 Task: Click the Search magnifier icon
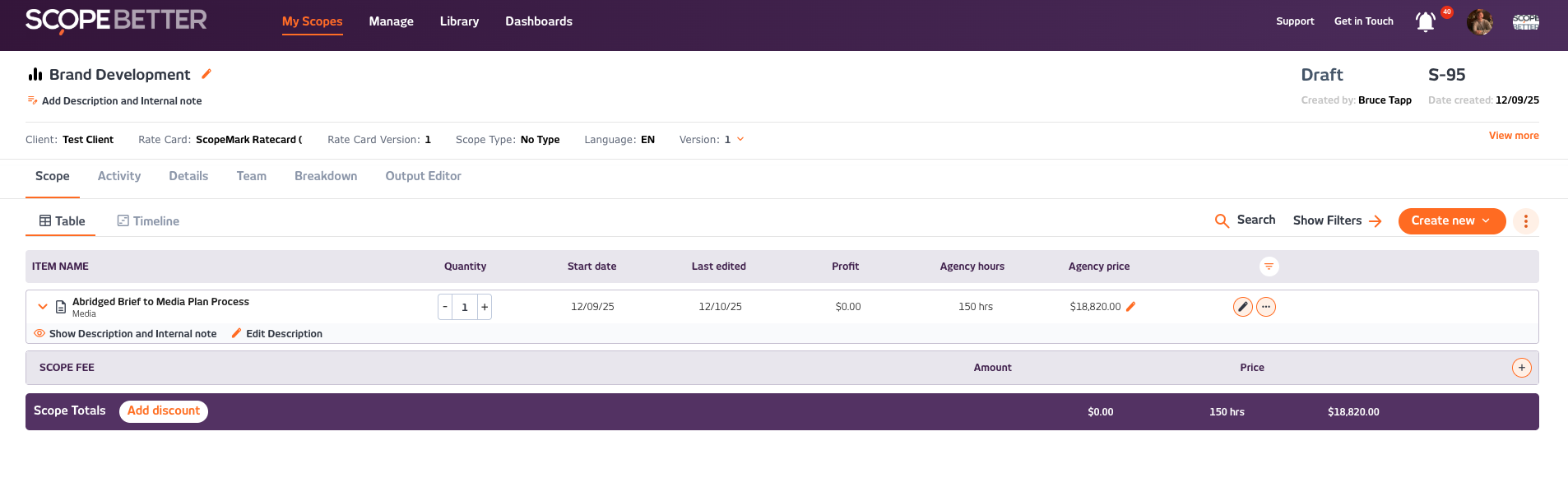pos(1222,220)
